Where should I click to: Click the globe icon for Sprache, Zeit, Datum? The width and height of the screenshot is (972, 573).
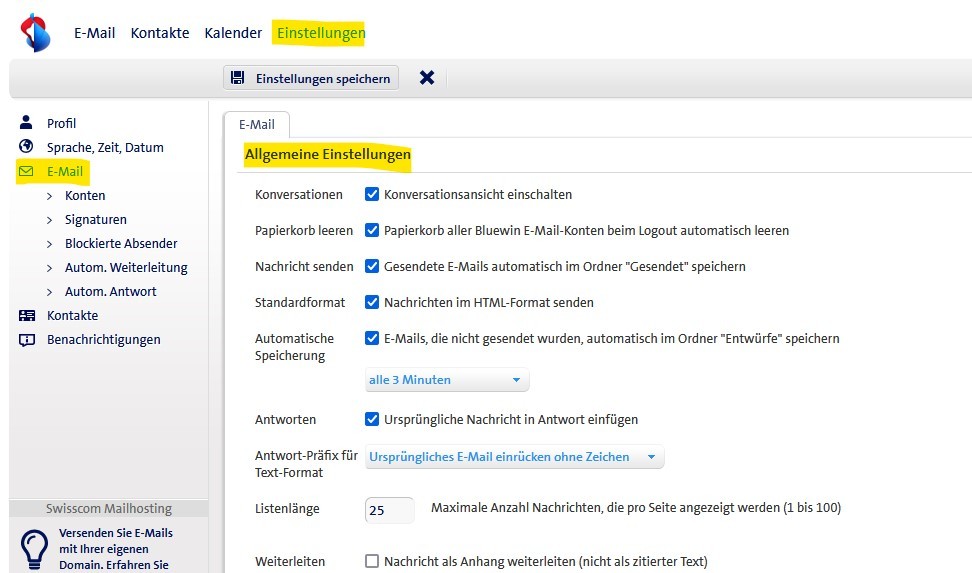[x=27, y=147]
